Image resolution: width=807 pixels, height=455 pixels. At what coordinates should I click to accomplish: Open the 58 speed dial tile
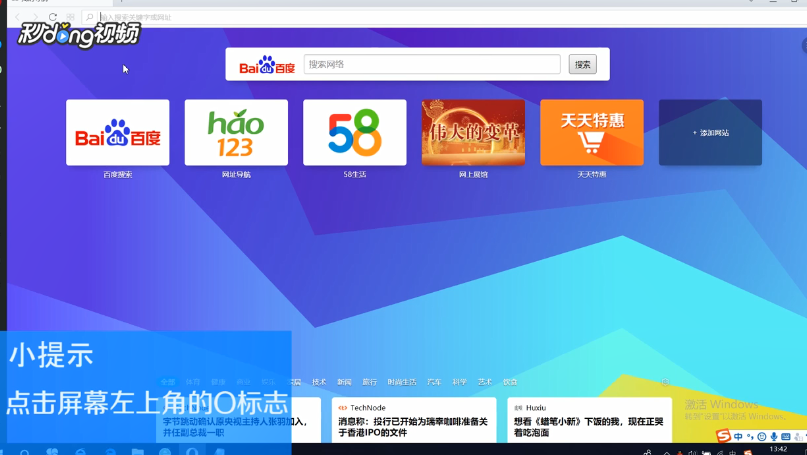click(355, 132)
